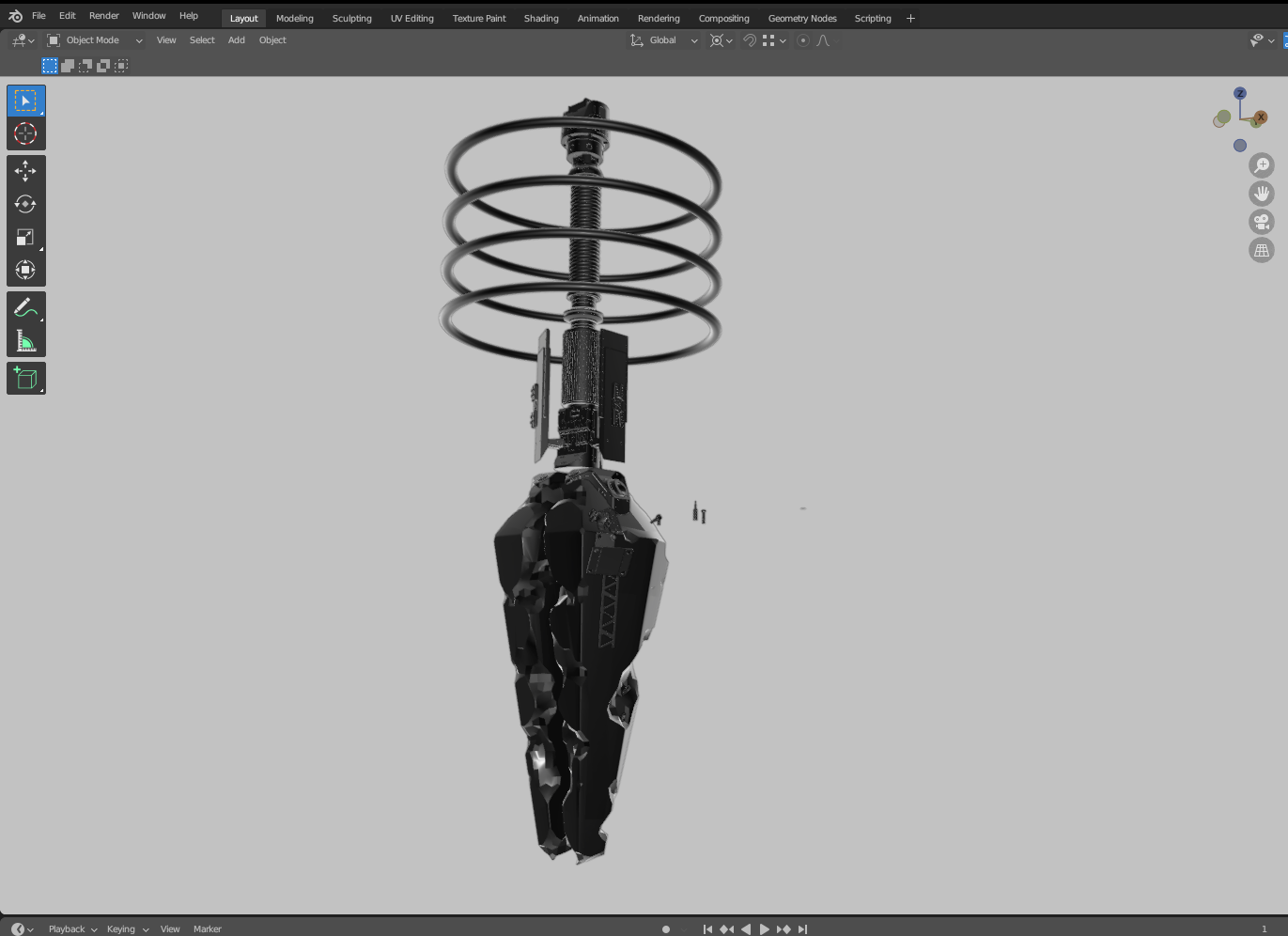Toggle auto keying record dot
Screen dimensions: 1288x936
(x=666, y=929)
